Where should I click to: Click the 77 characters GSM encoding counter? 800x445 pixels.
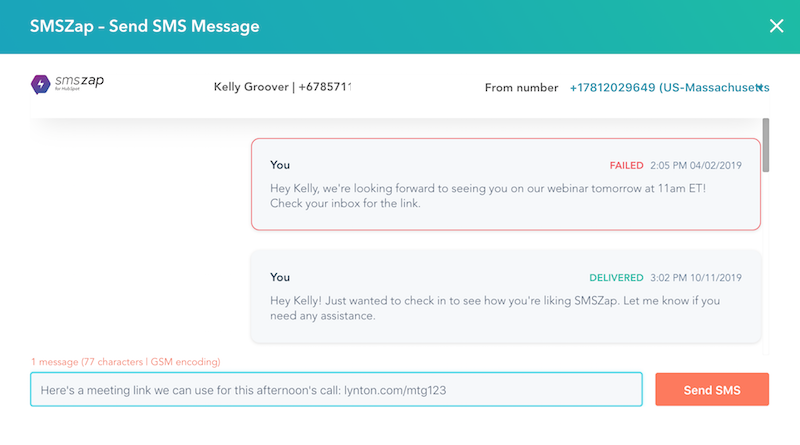[x=126, y=362]
